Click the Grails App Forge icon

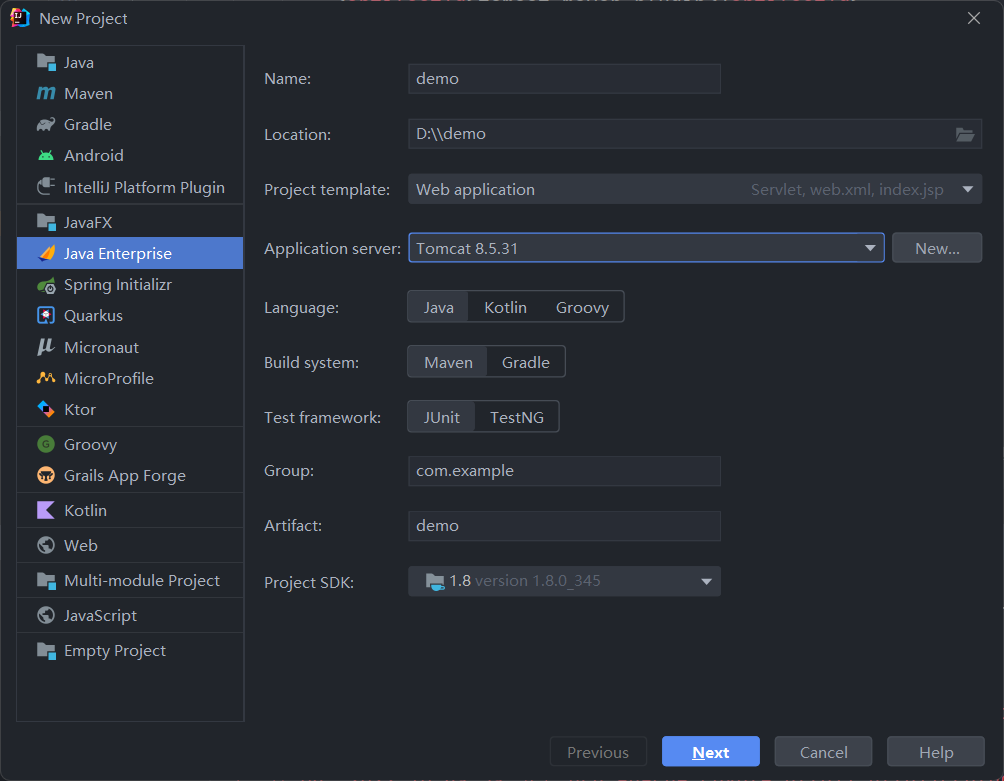point(46,476)
